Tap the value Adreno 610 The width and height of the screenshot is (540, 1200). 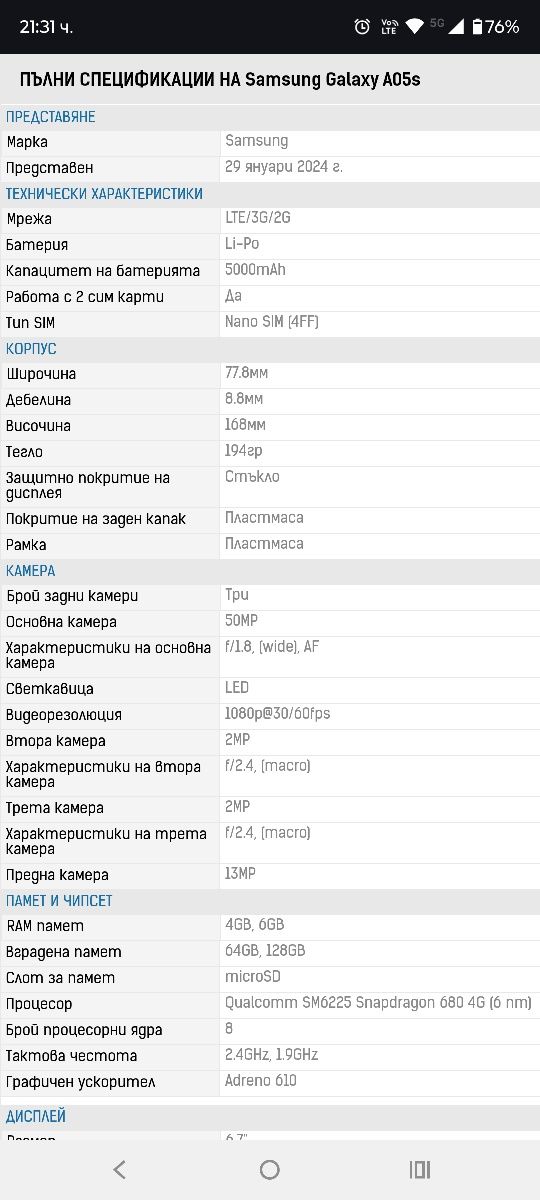click(261, 1081)
